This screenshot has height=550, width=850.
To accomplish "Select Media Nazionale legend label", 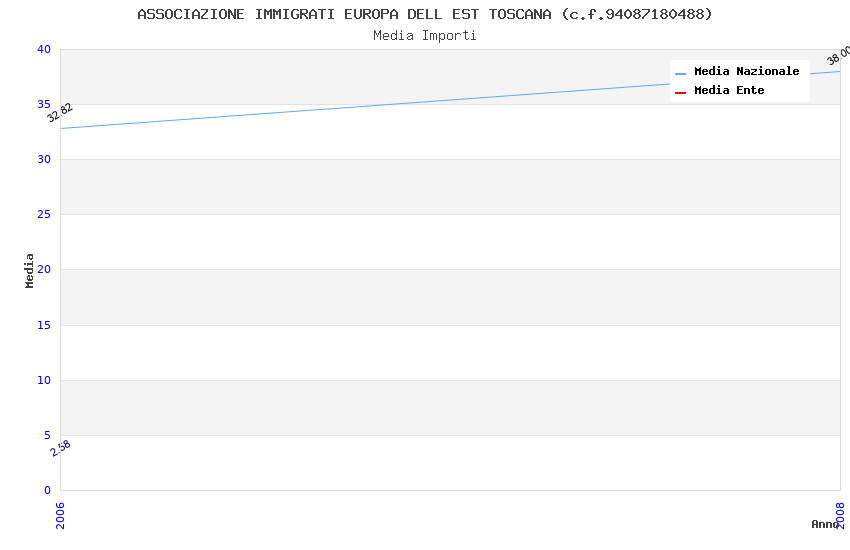I will (746, 71).
